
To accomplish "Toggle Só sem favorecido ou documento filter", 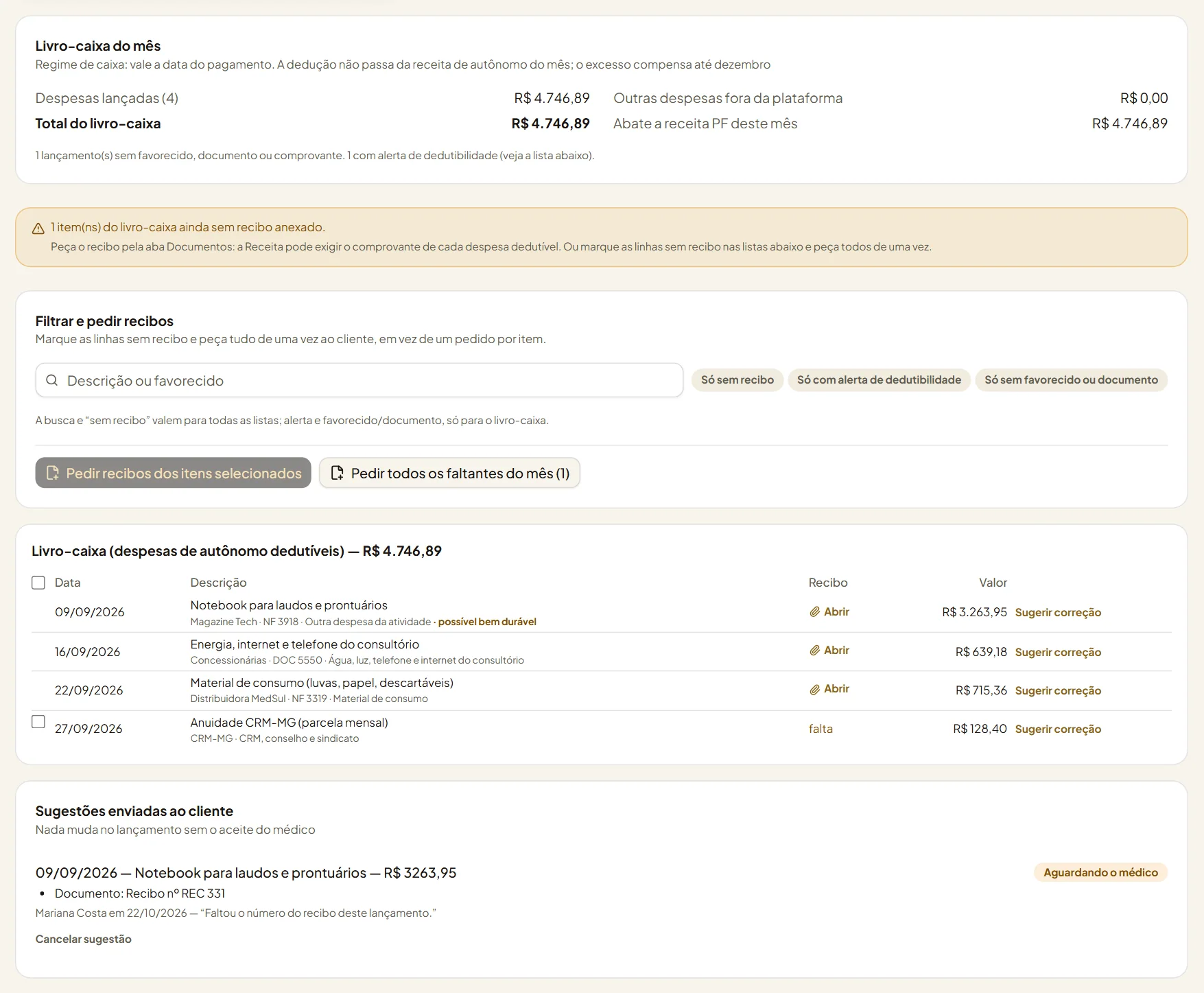I will click(1071, 379).
